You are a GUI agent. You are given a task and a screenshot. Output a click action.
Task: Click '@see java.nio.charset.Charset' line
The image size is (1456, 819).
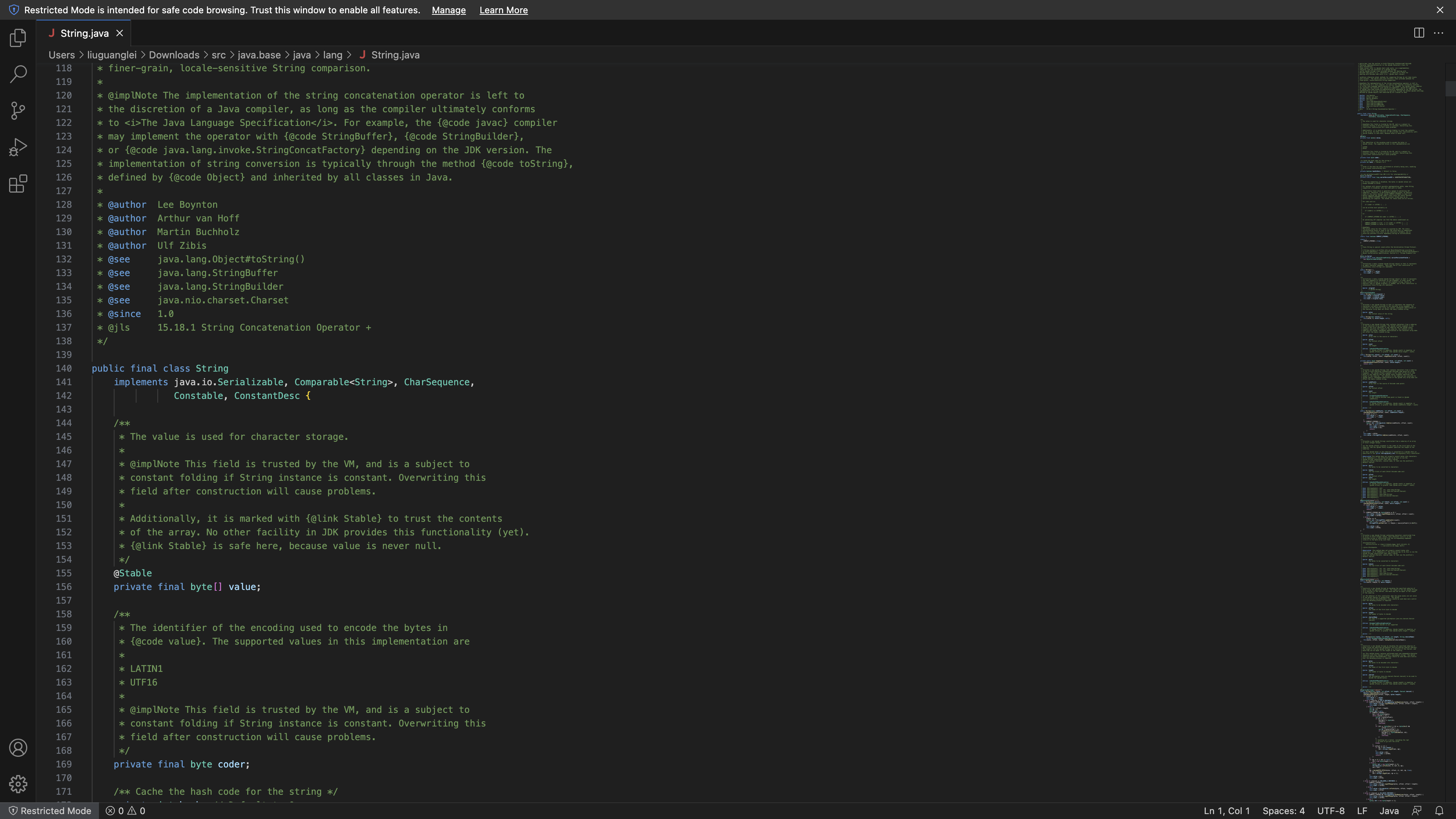[x=193, y=300]
